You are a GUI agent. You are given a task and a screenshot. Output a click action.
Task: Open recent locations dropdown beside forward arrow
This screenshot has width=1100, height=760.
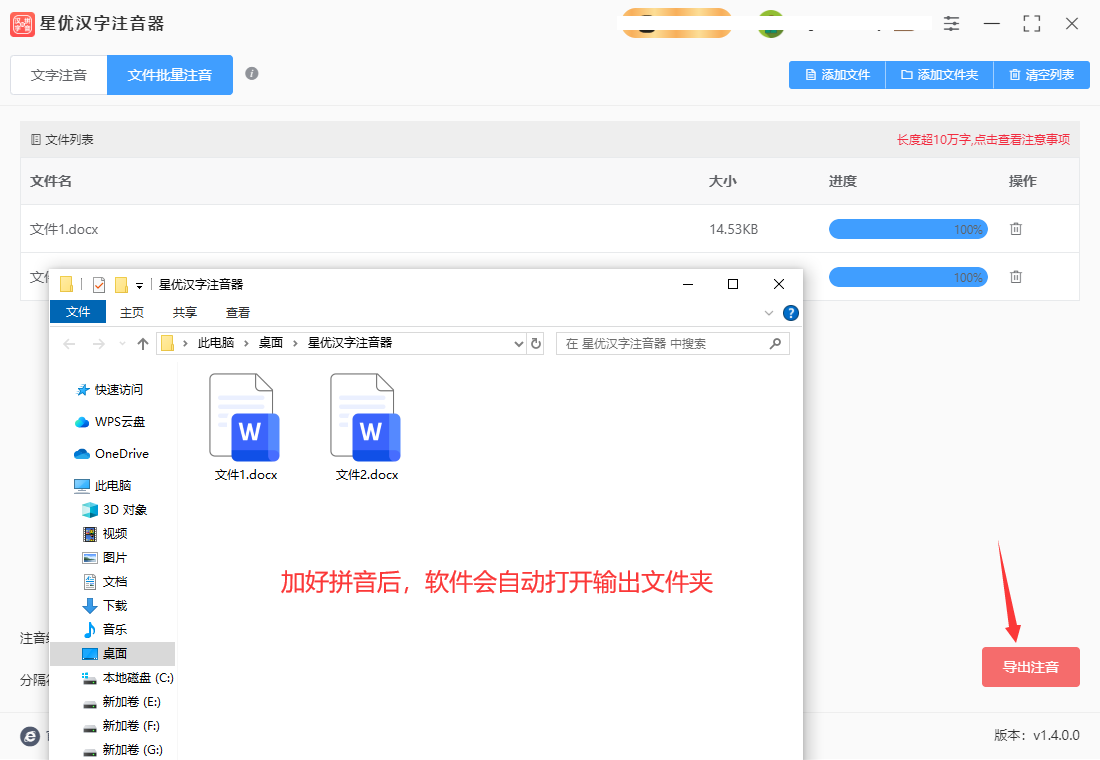tap(122, 344)
